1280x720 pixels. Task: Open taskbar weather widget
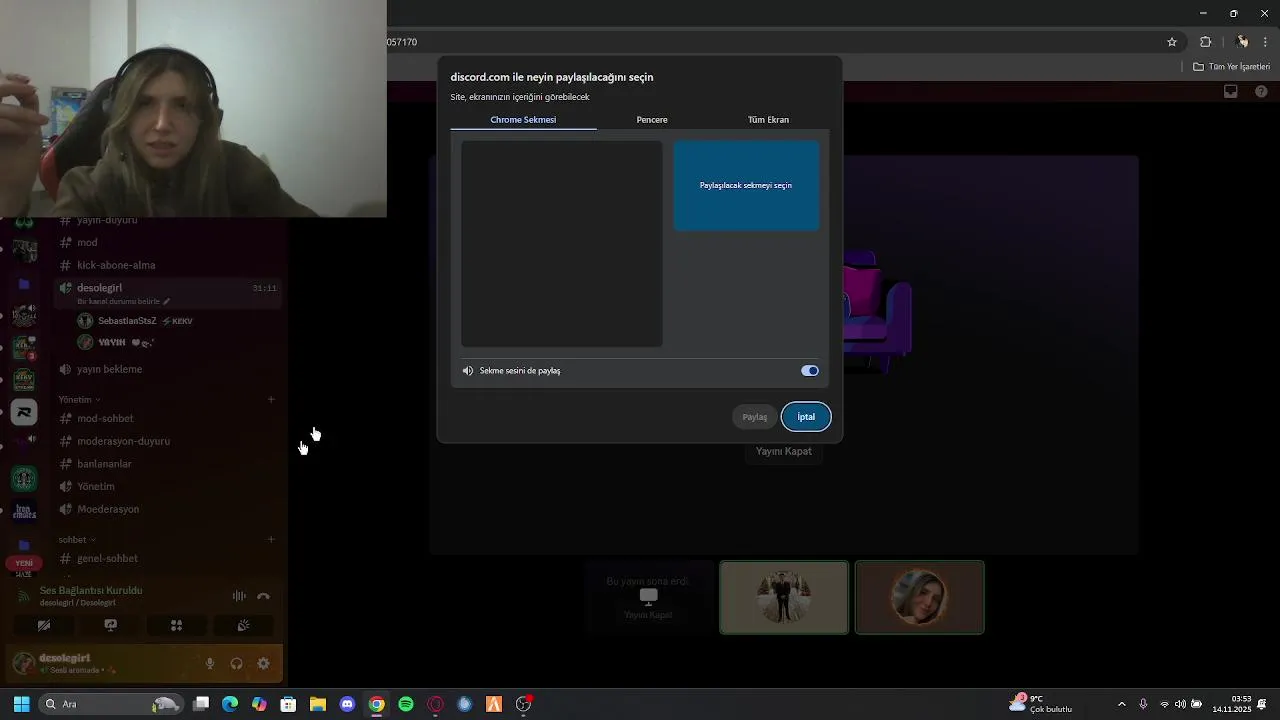(1040, 704)
